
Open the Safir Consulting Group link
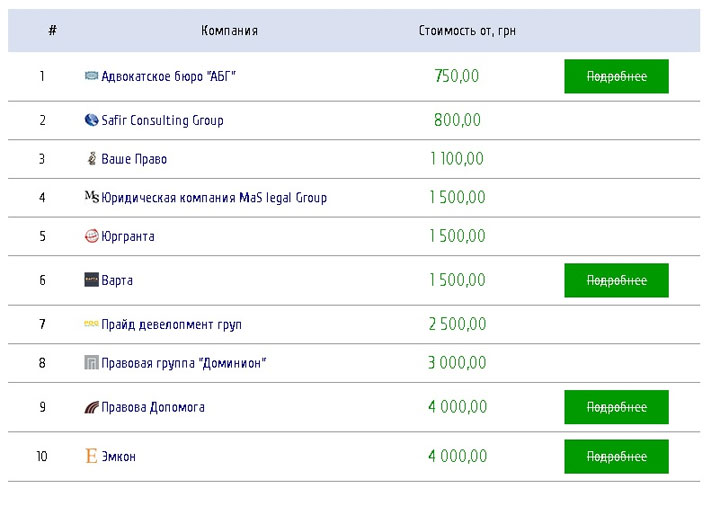(162, 120)
